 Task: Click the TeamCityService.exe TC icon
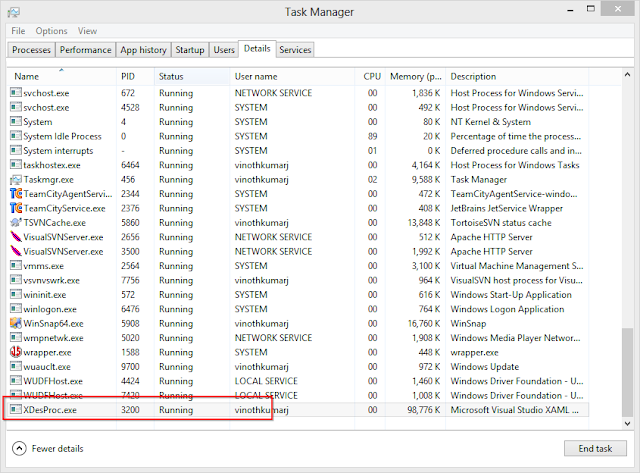tap(16, 208)
